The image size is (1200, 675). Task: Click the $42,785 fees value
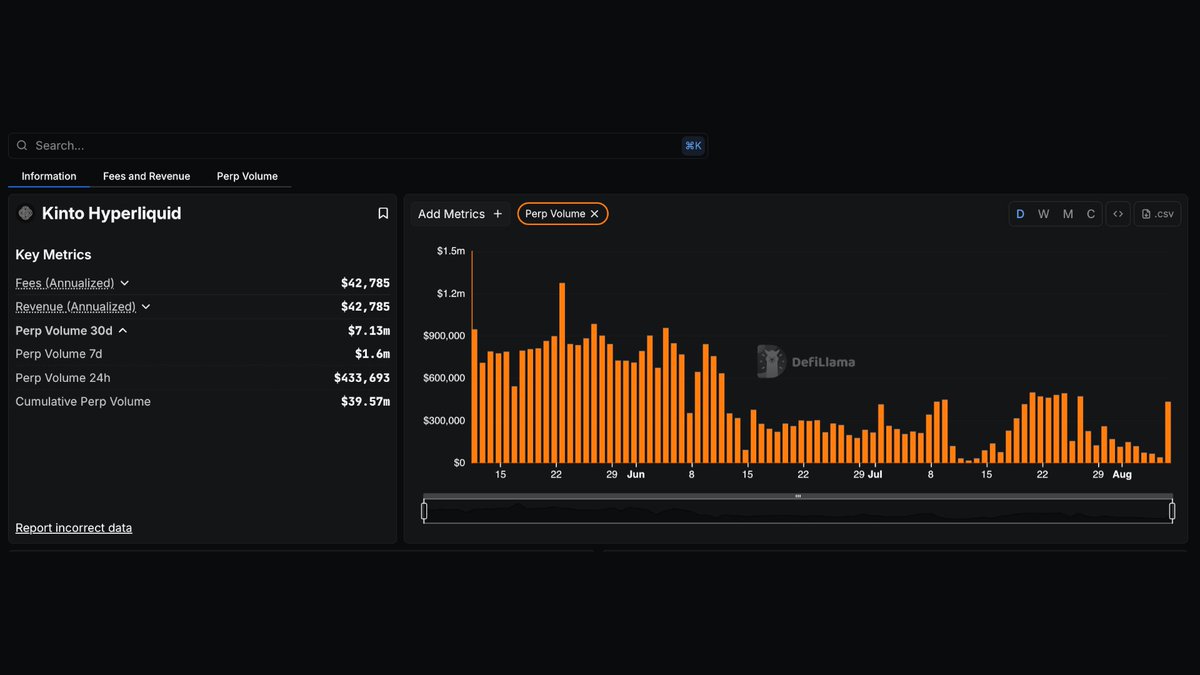(365, 283)
